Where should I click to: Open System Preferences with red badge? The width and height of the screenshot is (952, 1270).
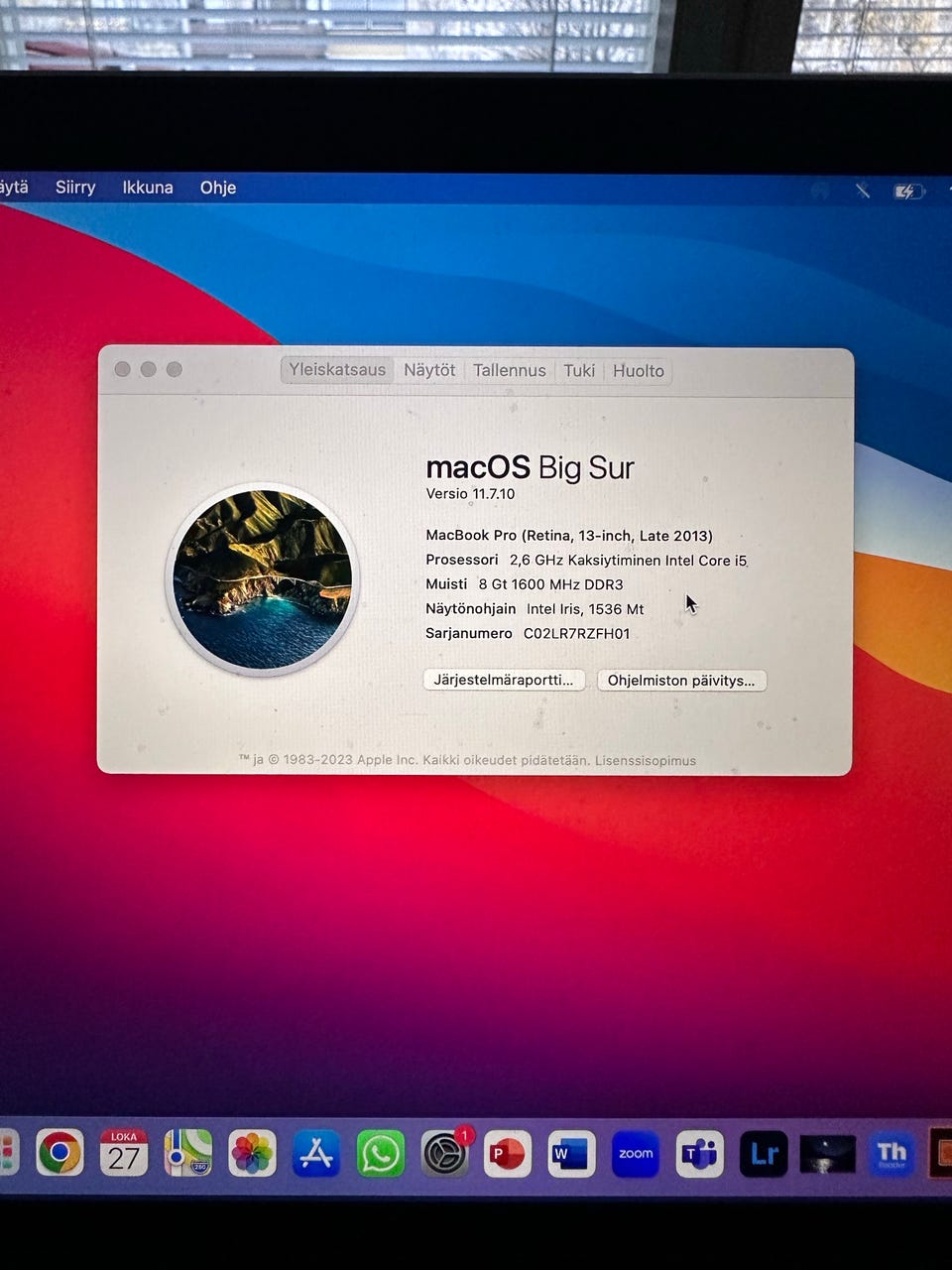click(445, 1154)
